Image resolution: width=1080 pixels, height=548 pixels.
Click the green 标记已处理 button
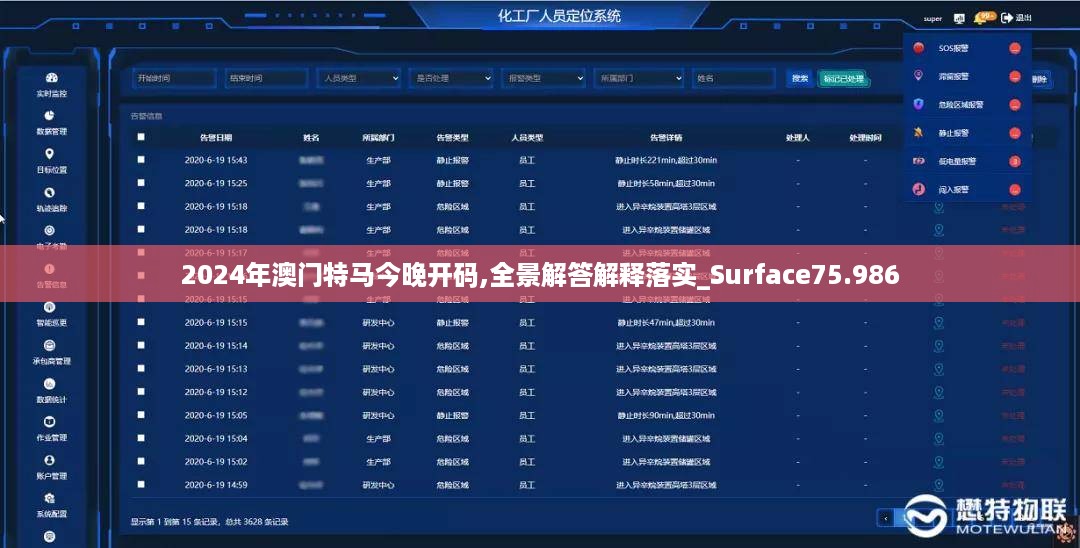click(843, 79)
